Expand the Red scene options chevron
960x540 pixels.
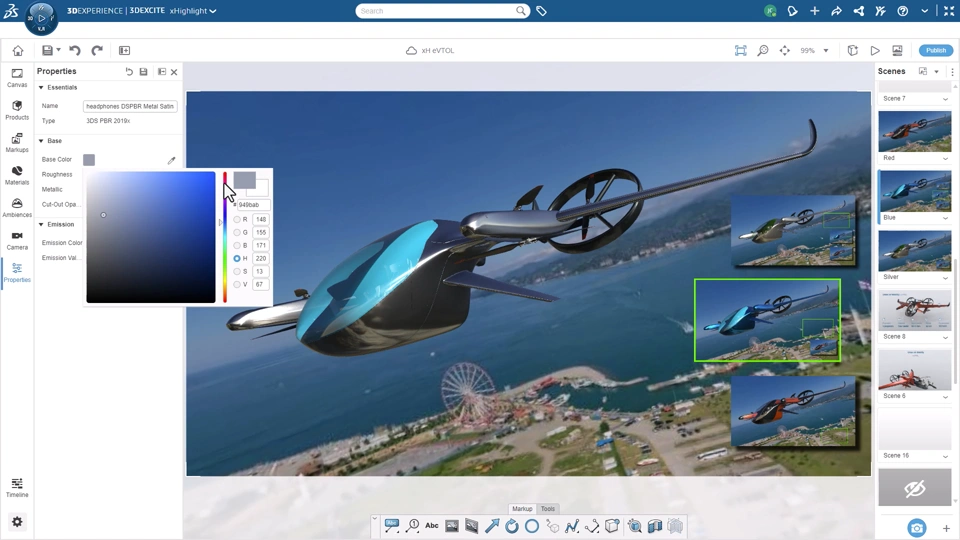[x=945, y=159]
